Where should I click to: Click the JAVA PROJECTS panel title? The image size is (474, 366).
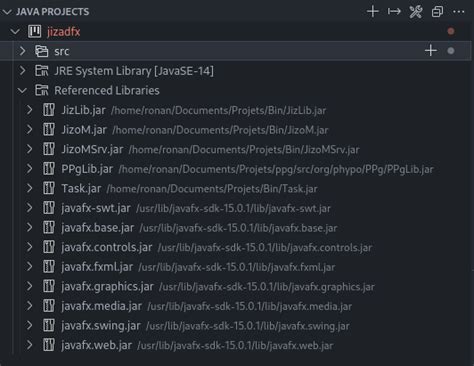coord(53,12)
